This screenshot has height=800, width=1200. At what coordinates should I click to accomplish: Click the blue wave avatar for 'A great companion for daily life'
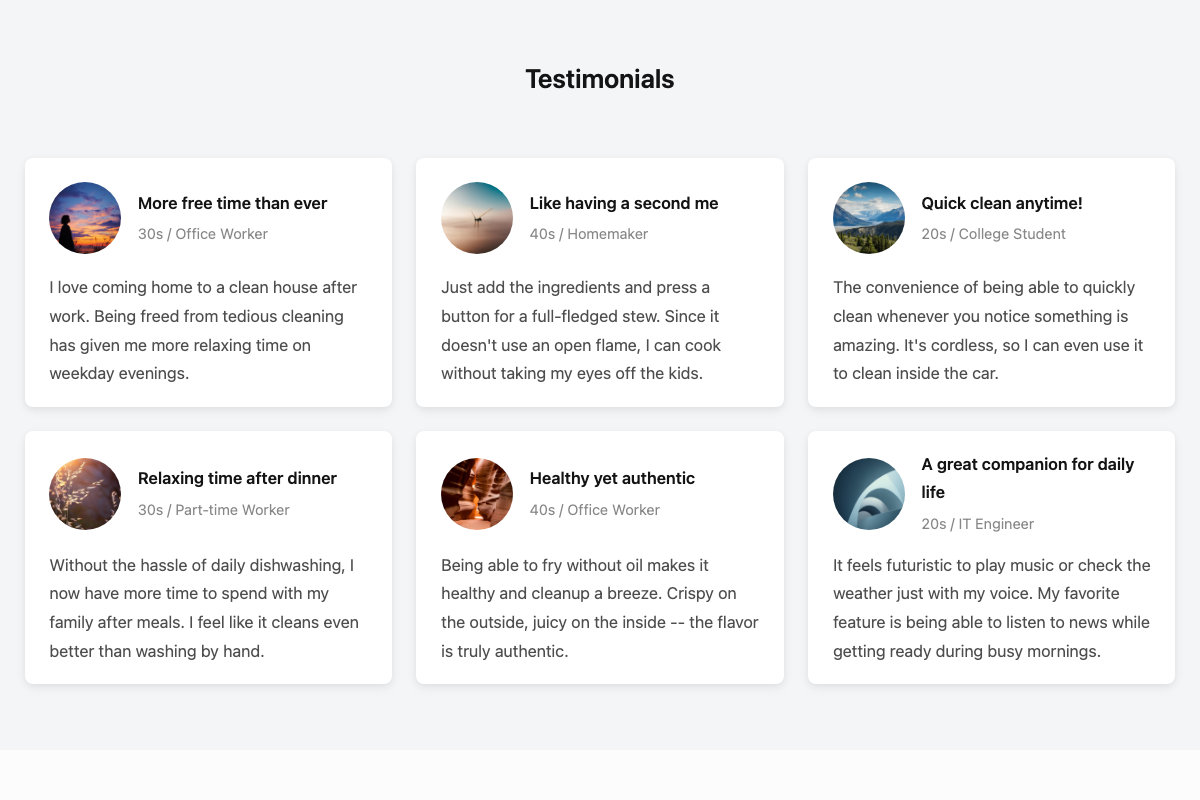click(x=869, y=493)
